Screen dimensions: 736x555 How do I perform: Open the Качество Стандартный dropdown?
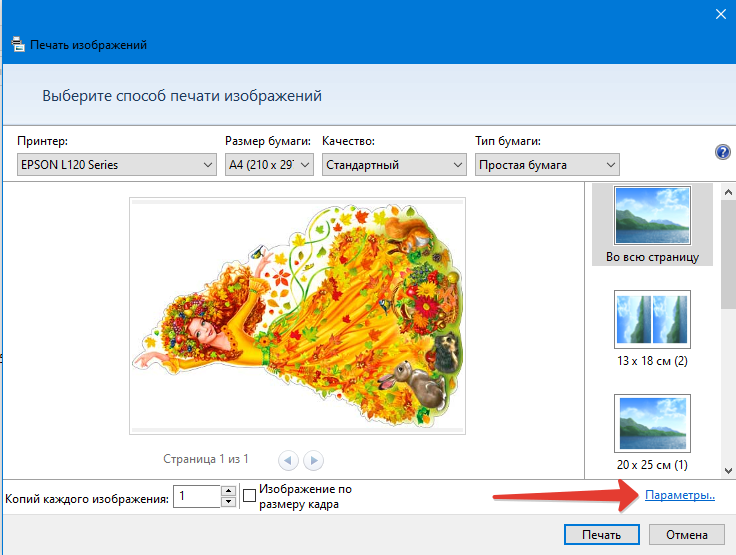[x=394, y=165]
